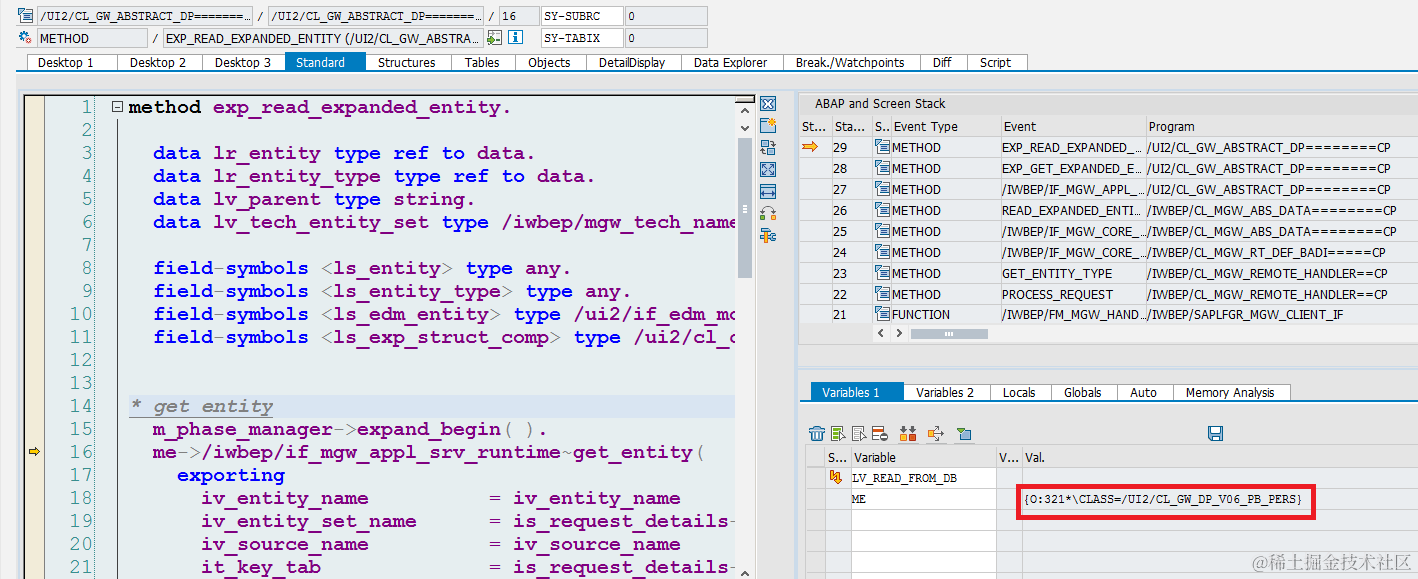This screenshot has height=579, width=1418.
Task: Click the stack icon in row 21 FUNCTION
Action: (x=882, y=314)
